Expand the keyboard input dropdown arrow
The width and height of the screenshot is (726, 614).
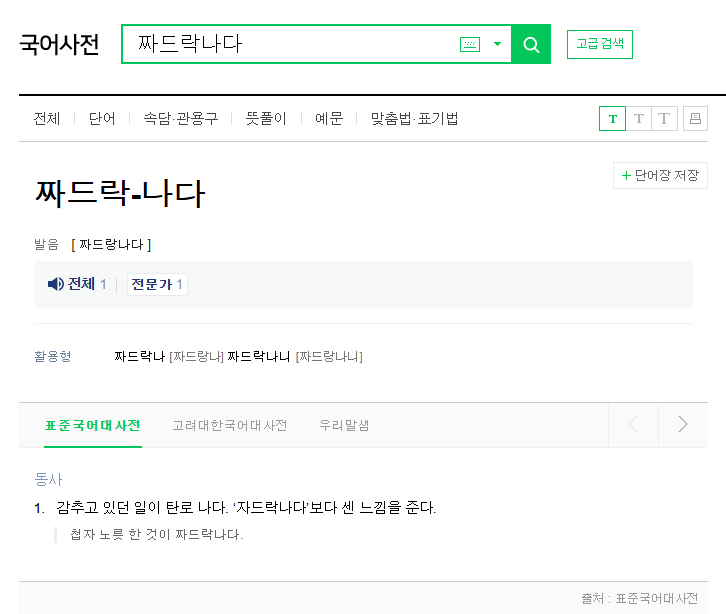click(x=497, y=45)
